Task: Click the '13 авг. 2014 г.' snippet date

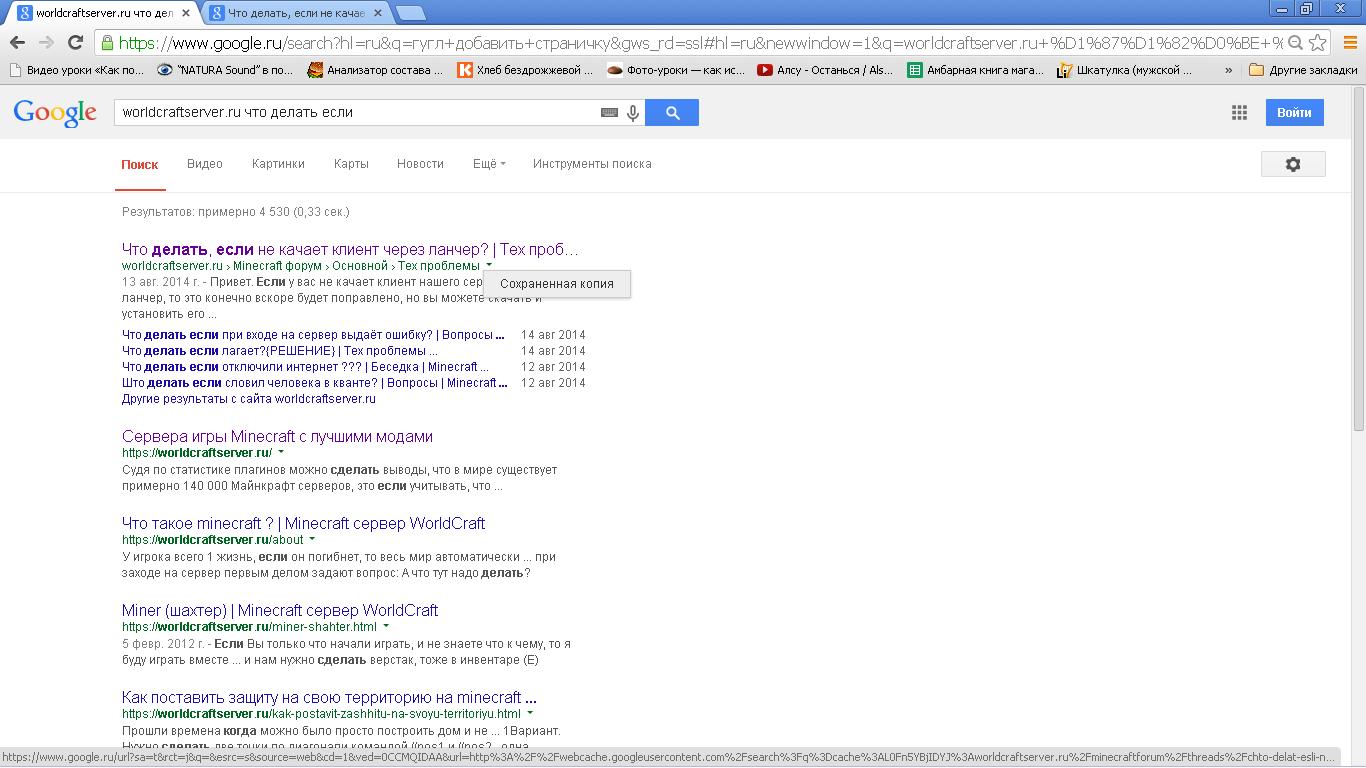Action: [162, 282]
